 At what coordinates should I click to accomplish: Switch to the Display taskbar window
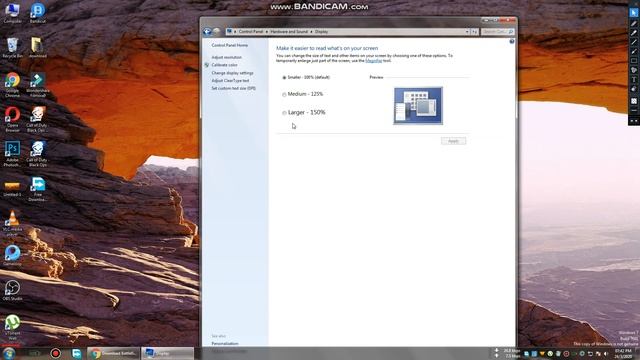pyautogui.click(x=167, y=353)
